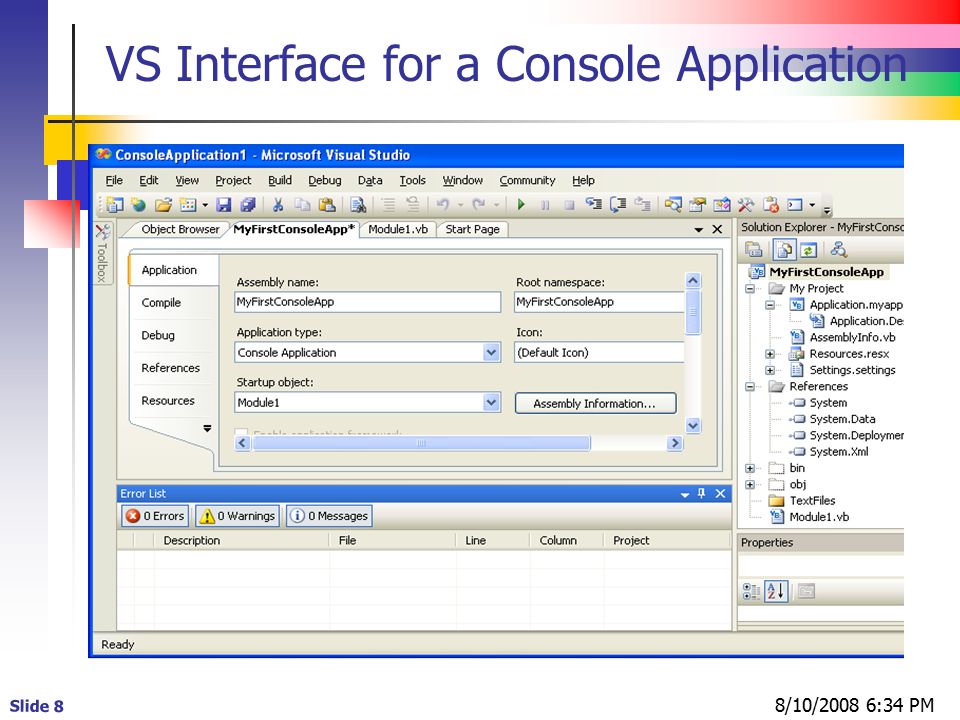Toggle the 0 Errors filter button

pyautogui.click(x=156, y=516)
